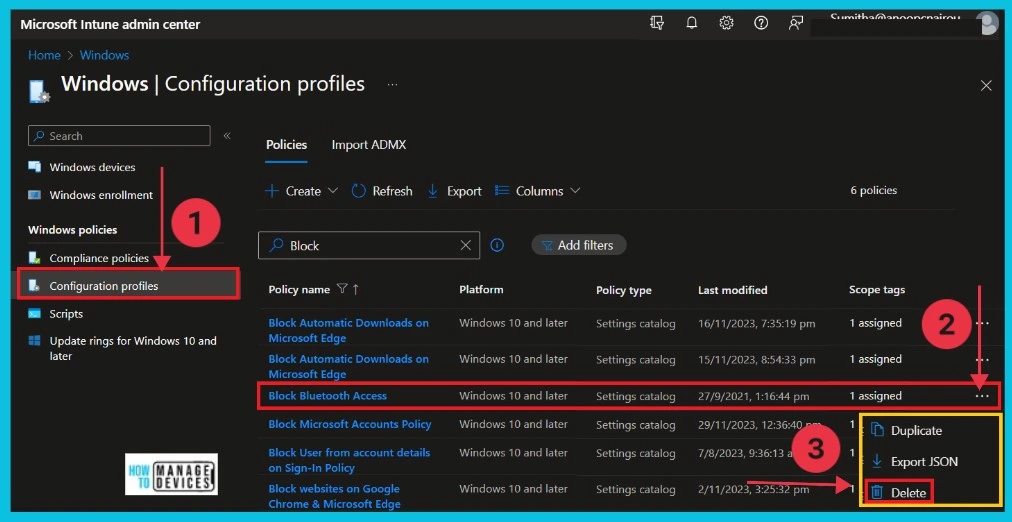Open settings gear in header
This screenshot has height=522, width=1012.
click(x=726, y=24)
